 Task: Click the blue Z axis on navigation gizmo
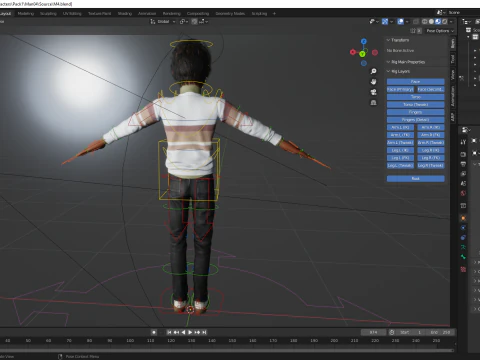[x=364, y=41]
